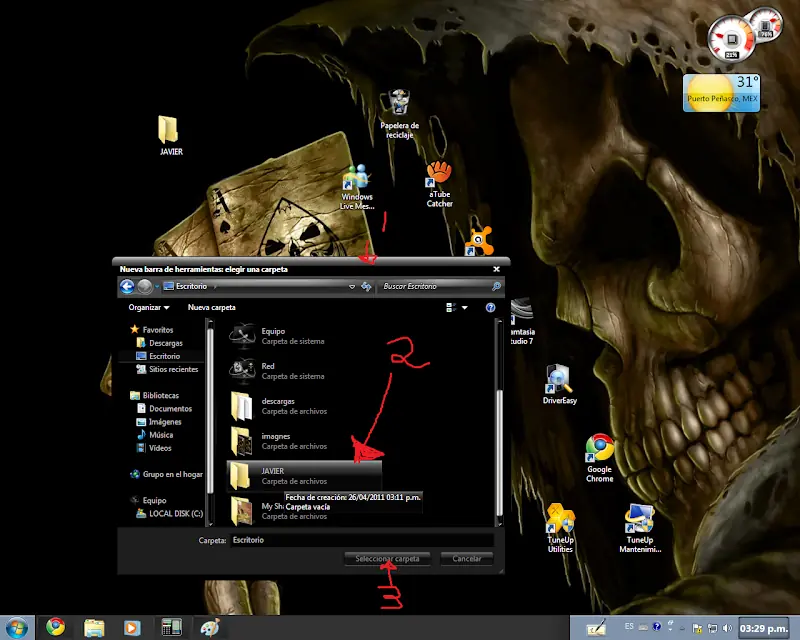800x640 pixels.
Task: Click the ES language indicator in tray
Action: point(629,627)
